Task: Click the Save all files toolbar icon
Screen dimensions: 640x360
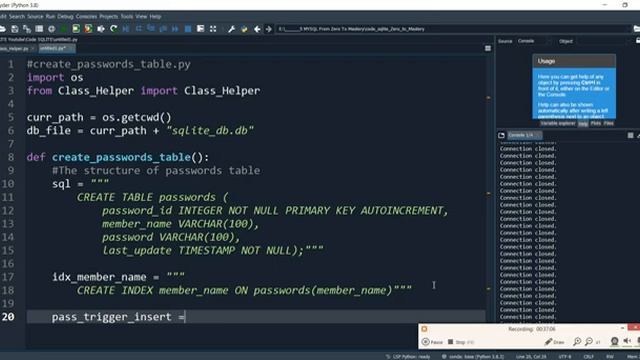Action: click(x=27, y=29)
